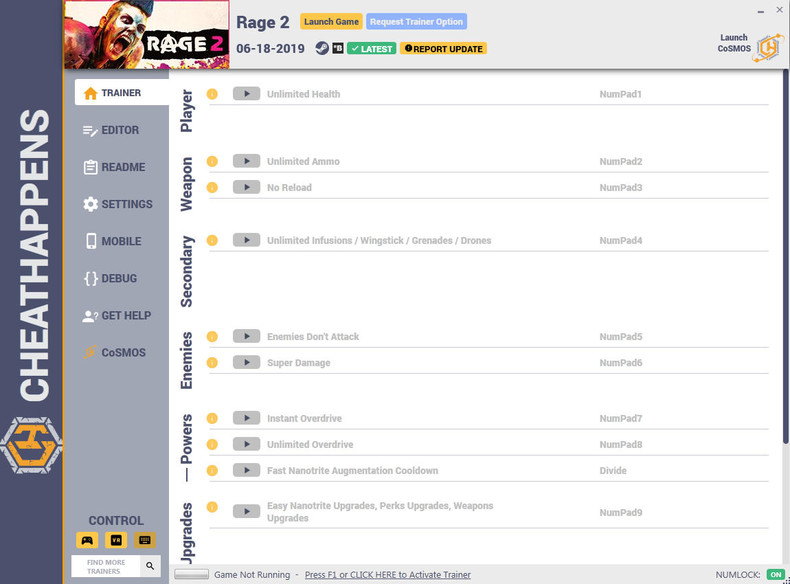Image resolution: width=790 pixels, height=584 pixels.
Task: Toggle Fast Nanotrite Augmentation Cooldown
Action: pyautogui.click(x=246, y=471)
